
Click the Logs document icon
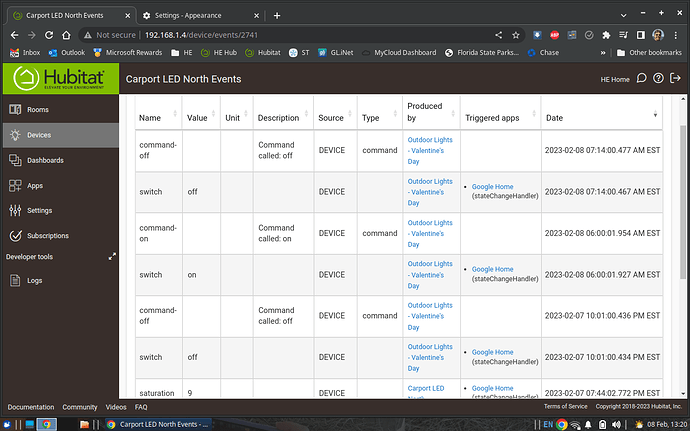(x=15, y=280)
